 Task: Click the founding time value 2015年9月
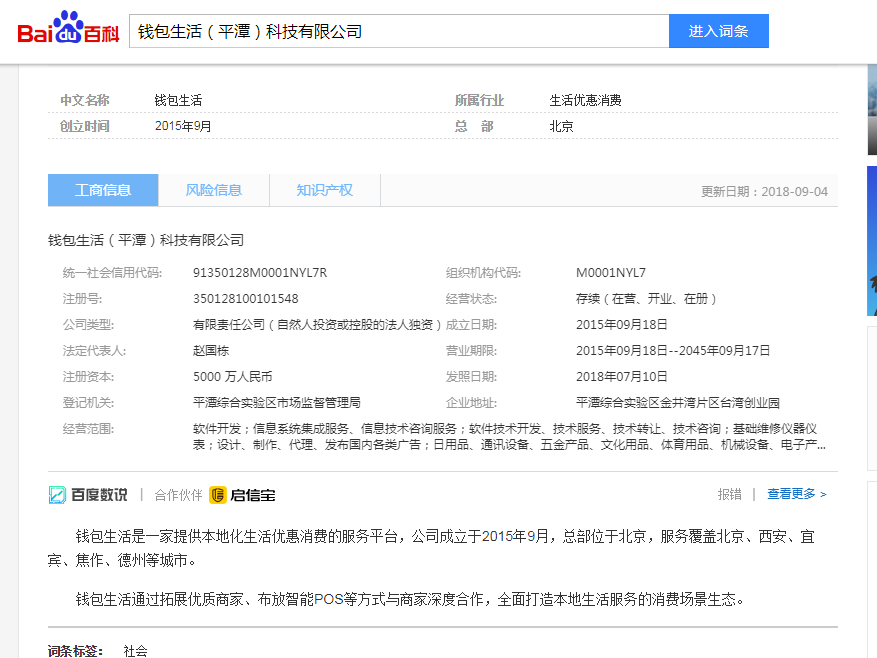183,126
